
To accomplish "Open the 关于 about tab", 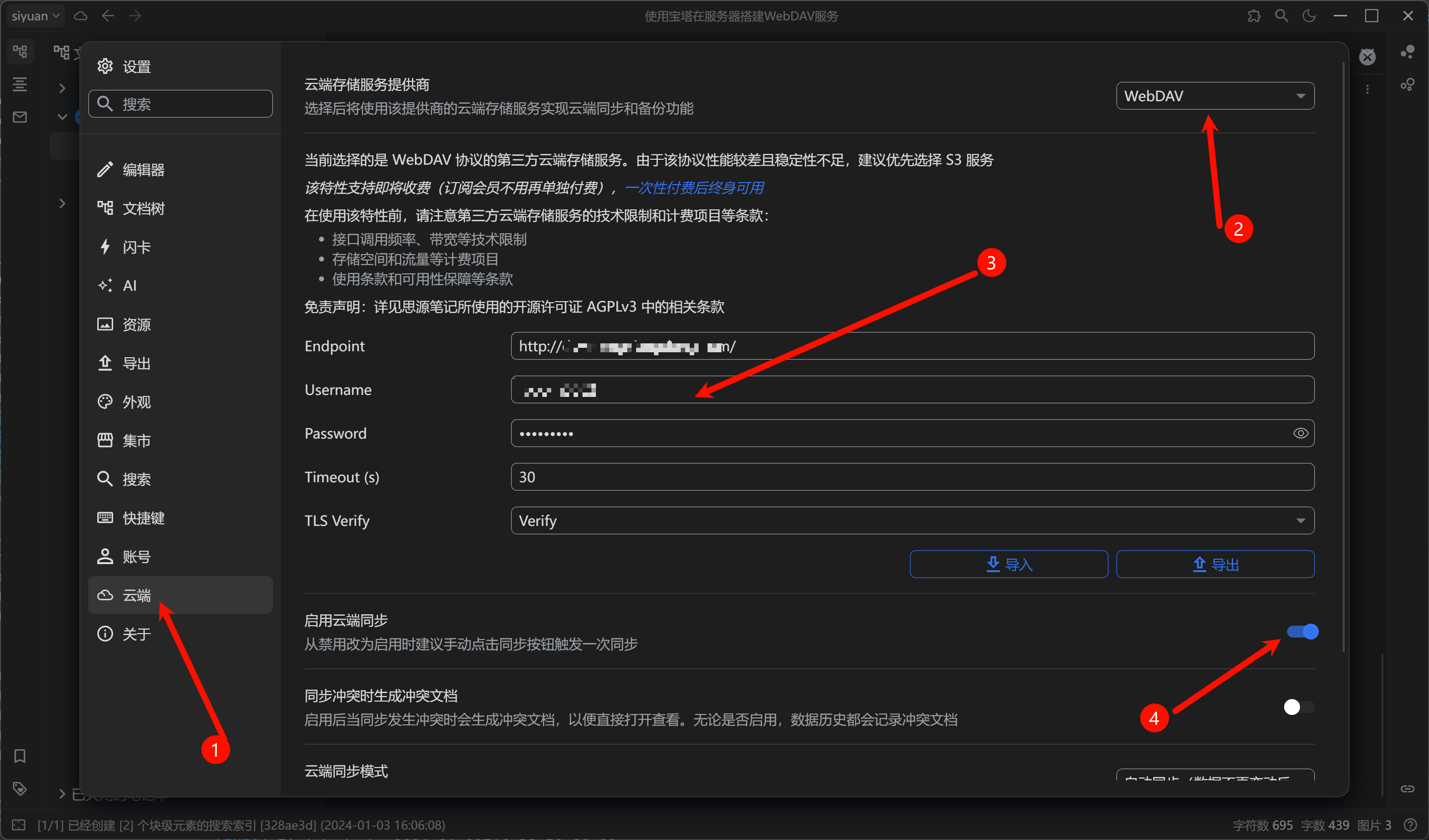I will click(180, 634).
